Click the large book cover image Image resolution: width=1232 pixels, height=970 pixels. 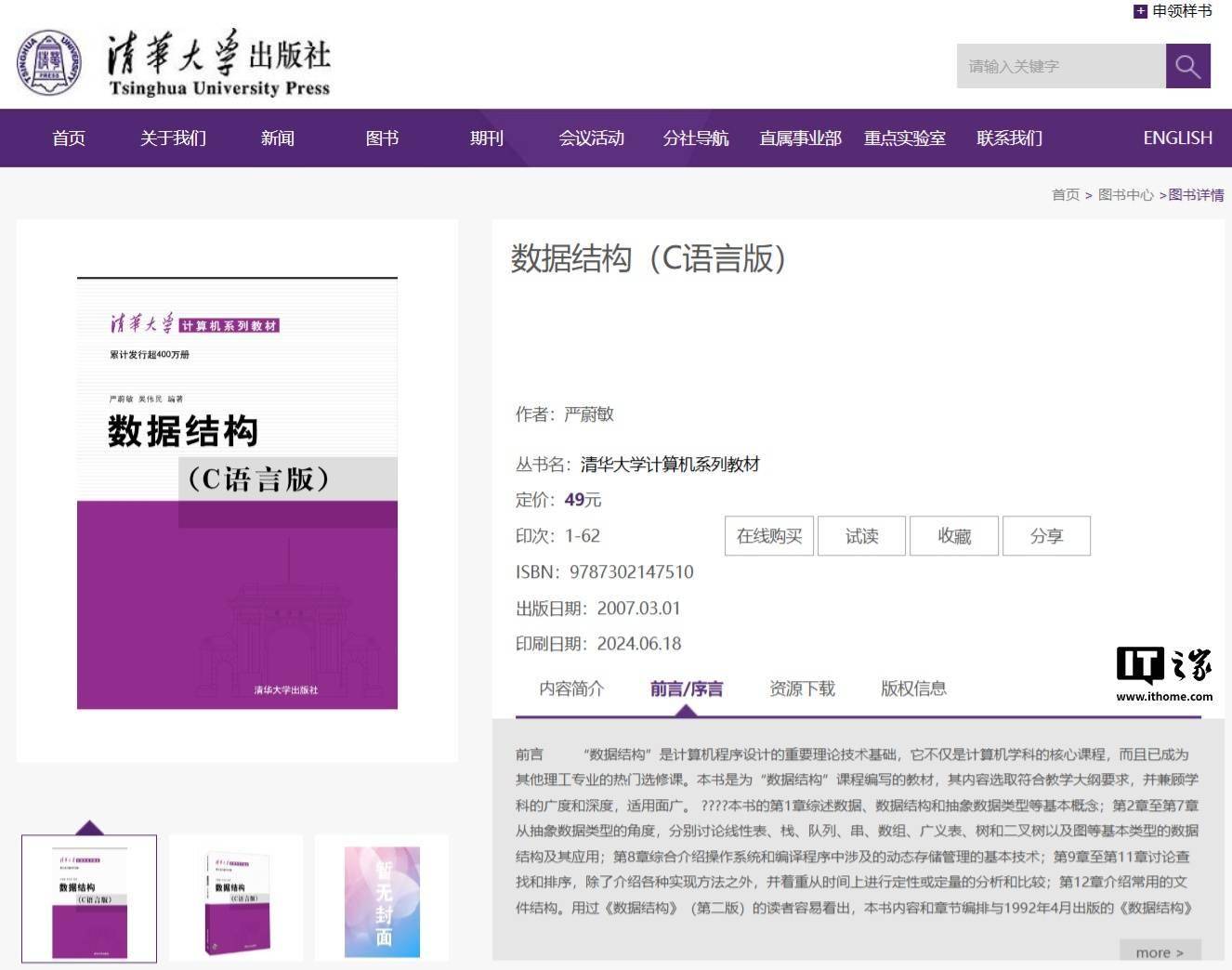coord(237,493)
